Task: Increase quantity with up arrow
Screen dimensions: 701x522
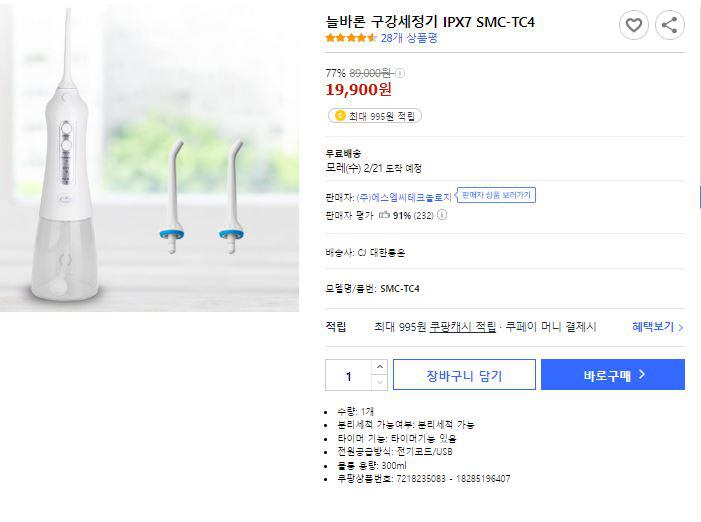Action: [379, 367]
